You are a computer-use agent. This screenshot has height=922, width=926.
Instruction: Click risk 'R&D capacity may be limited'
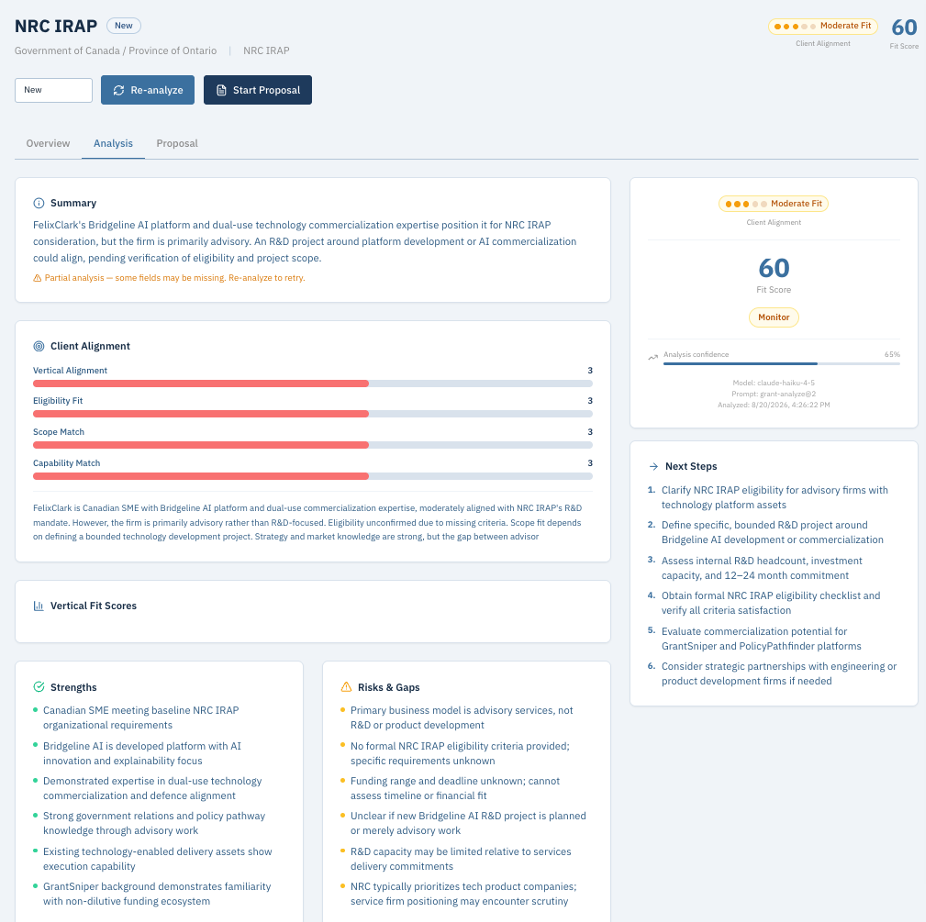pyautogui.click(x=461, y=859)
